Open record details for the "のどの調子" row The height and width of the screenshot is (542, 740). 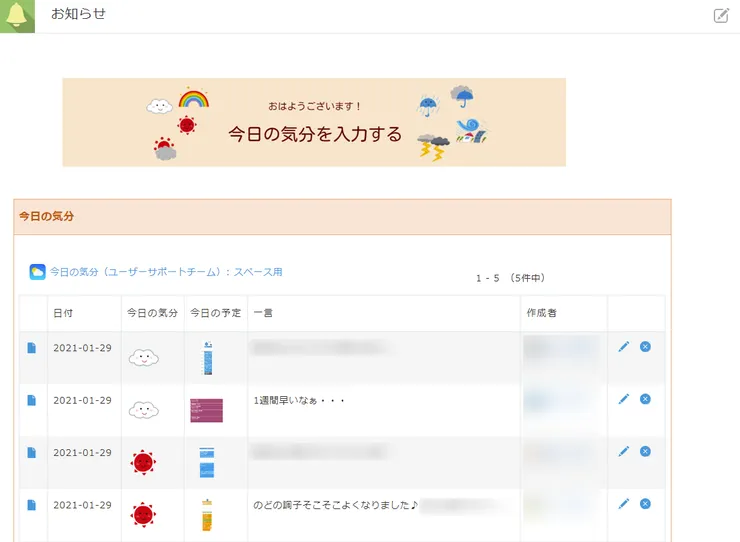(31, 505)
